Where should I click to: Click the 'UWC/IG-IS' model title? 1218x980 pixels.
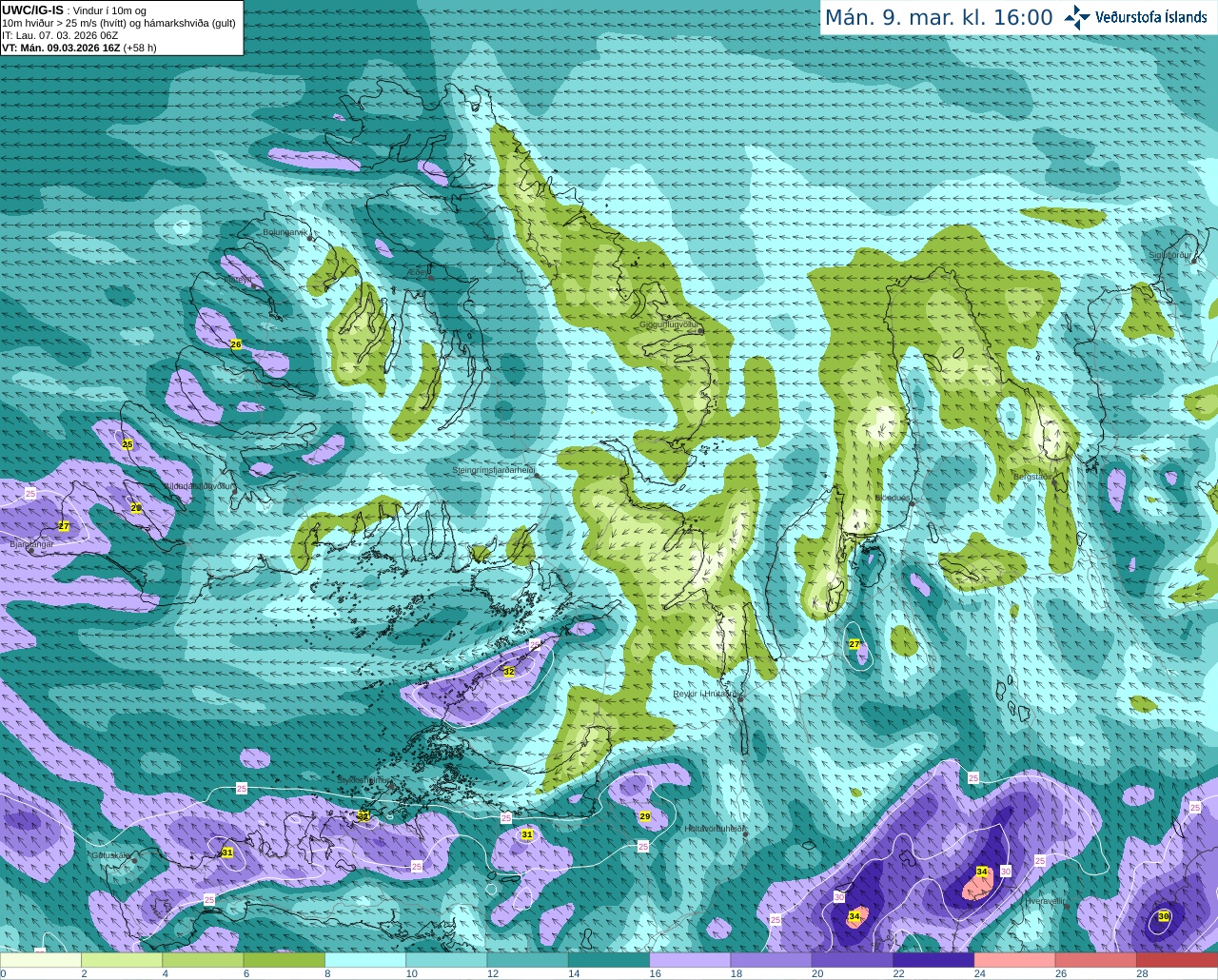(32, 10)
